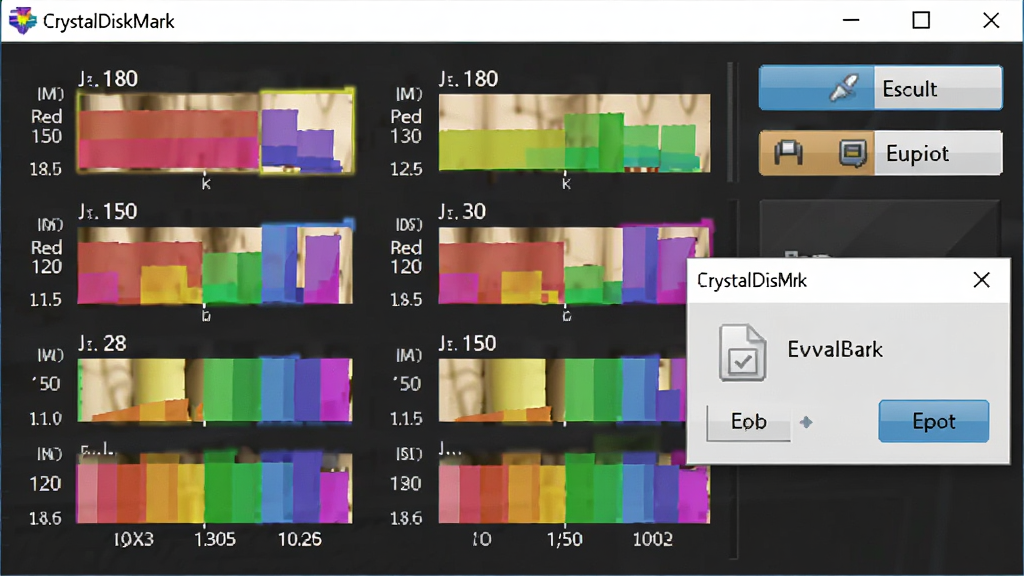Click the Eob button in dialog
Screen dimensions: 1024x576
tap(748, 422)
